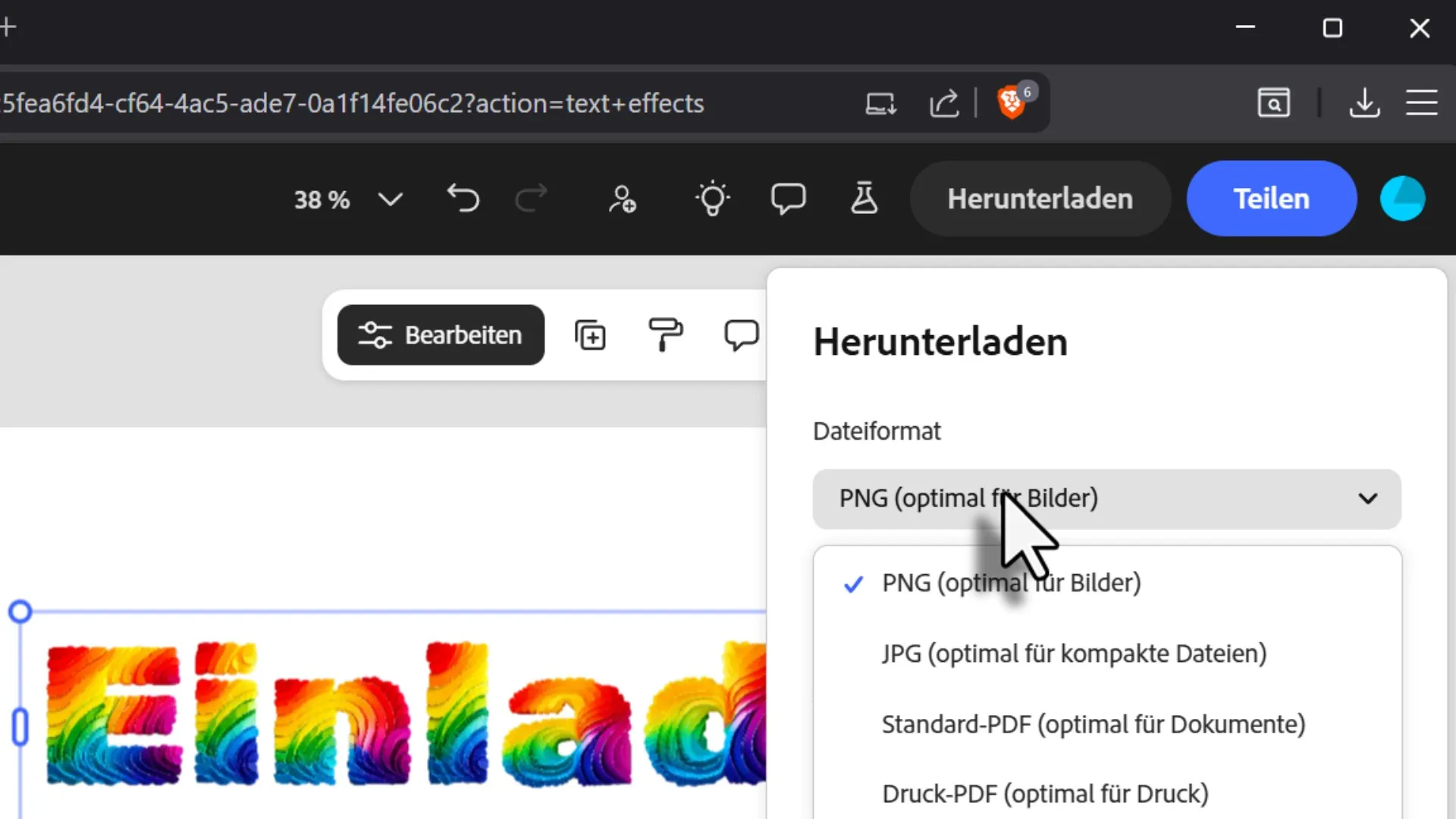Open the browser downloads icon
Viewport: 1456px width, 819px height.
pos(1364,102)
